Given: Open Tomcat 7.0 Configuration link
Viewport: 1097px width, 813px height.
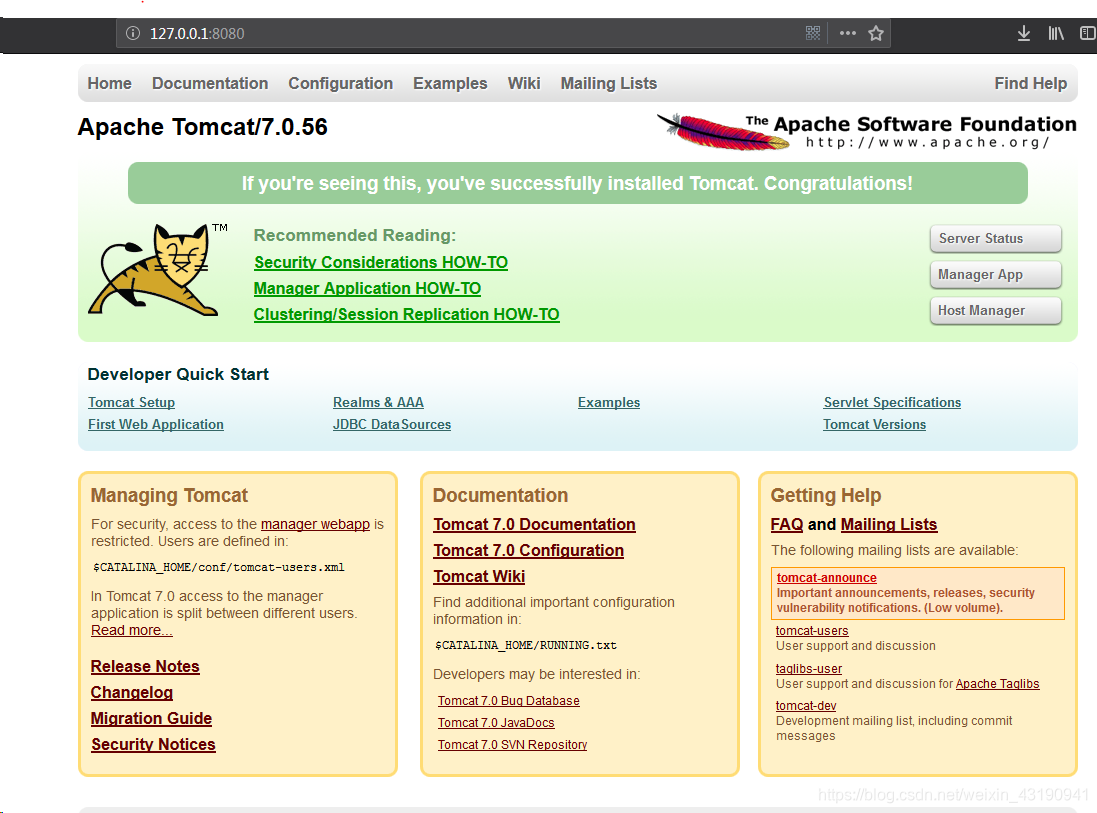Looking at the screenshot, I should click(x=528, y=551).
